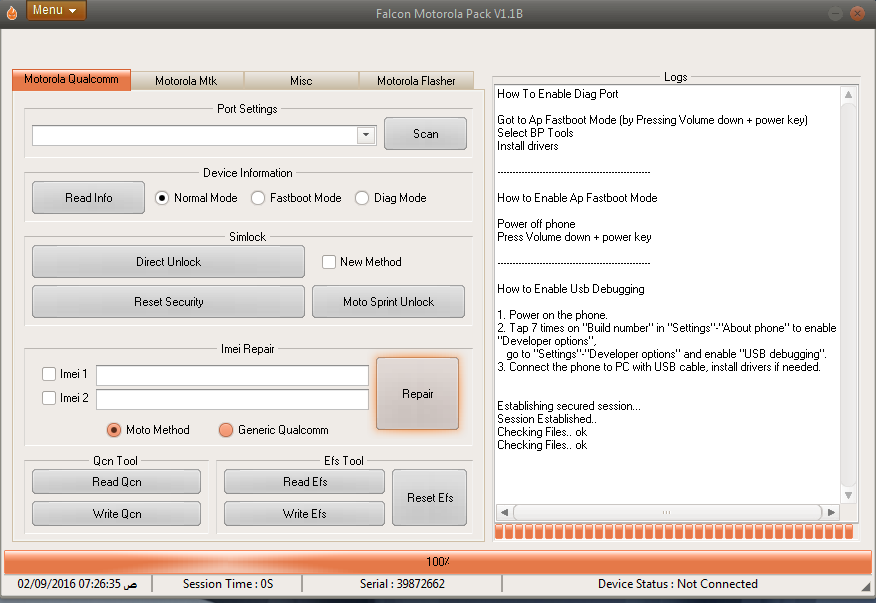Click the logs scroll right arrow
The image size is (876, 603).
[831, 512]
